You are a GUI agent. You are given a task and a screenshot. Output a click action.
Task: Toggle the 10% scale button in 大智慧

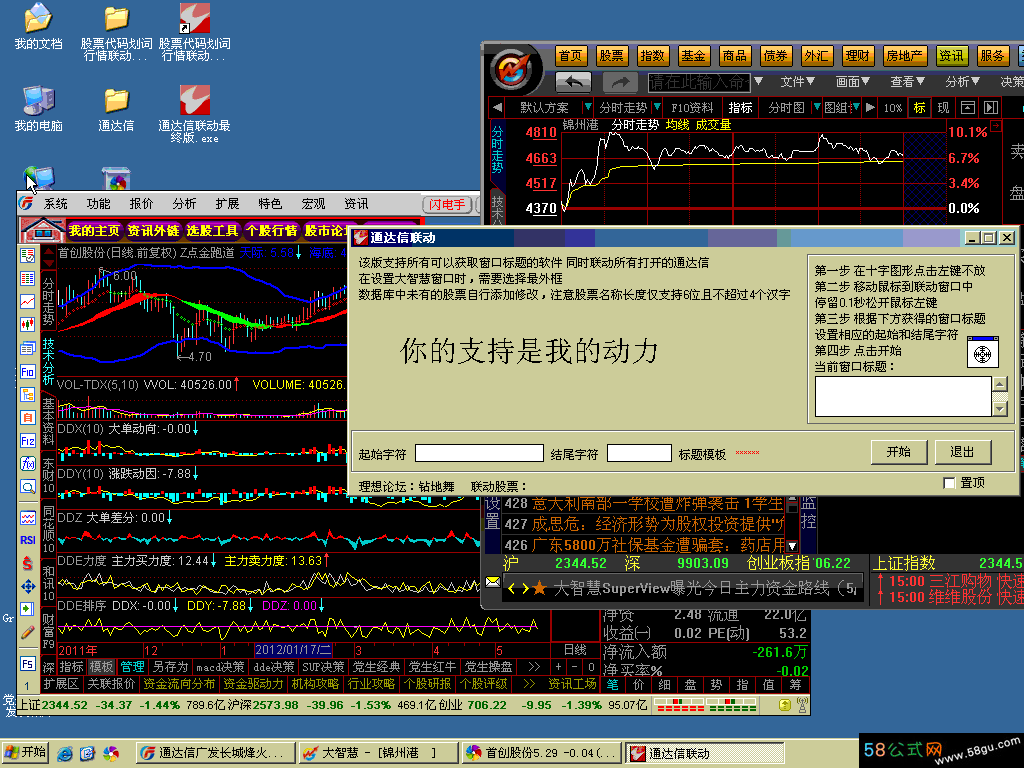[x=893, y=108]
